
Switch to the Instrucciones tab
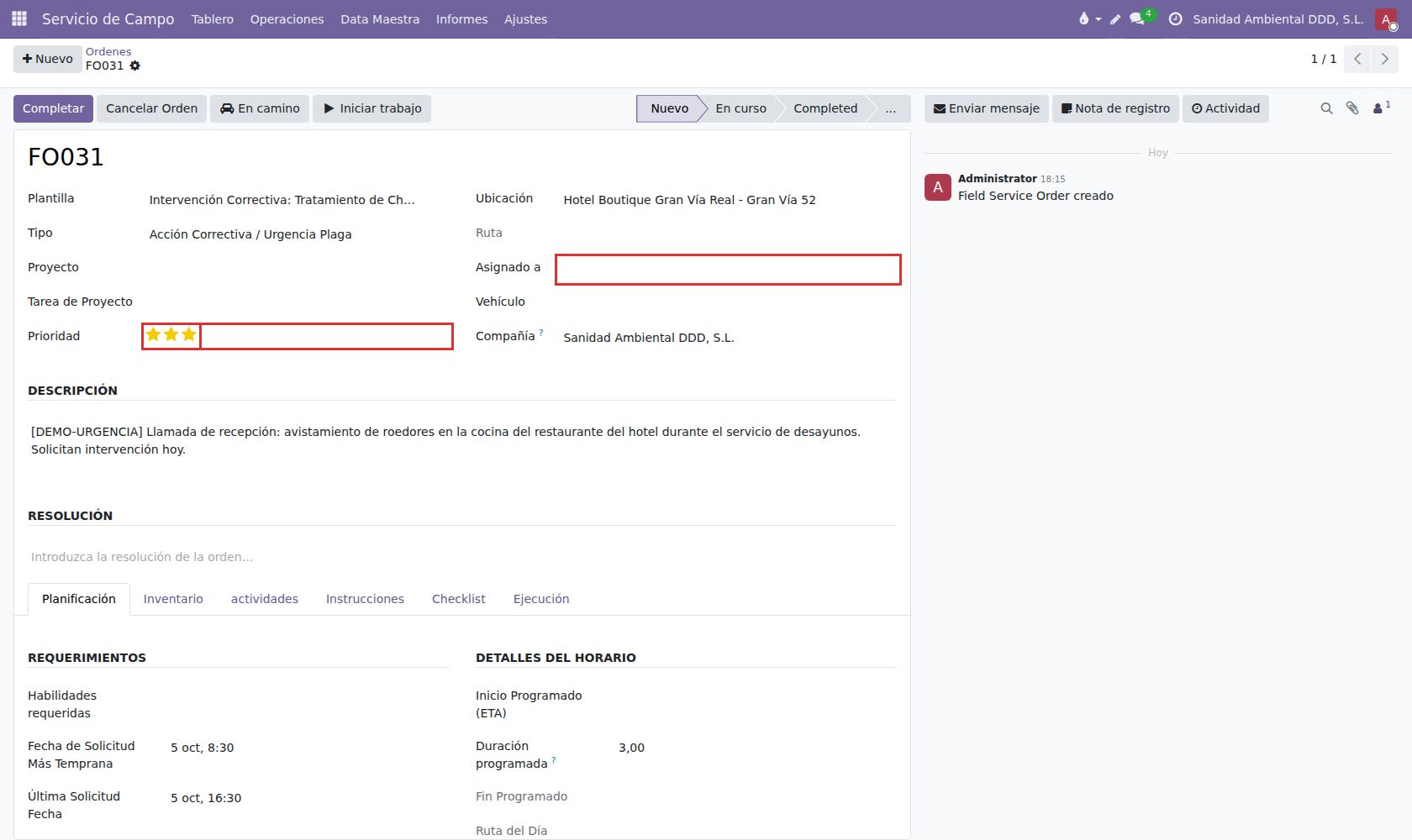(365, 599)
